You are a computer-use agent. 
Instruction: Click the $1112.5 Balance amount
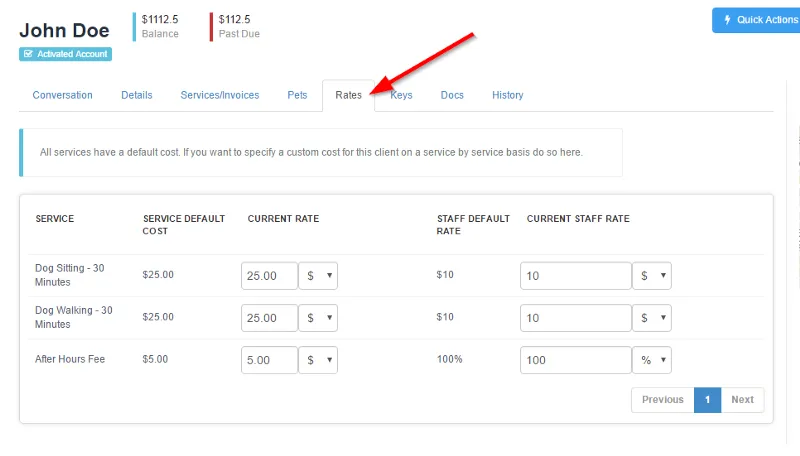coord(160,19)
